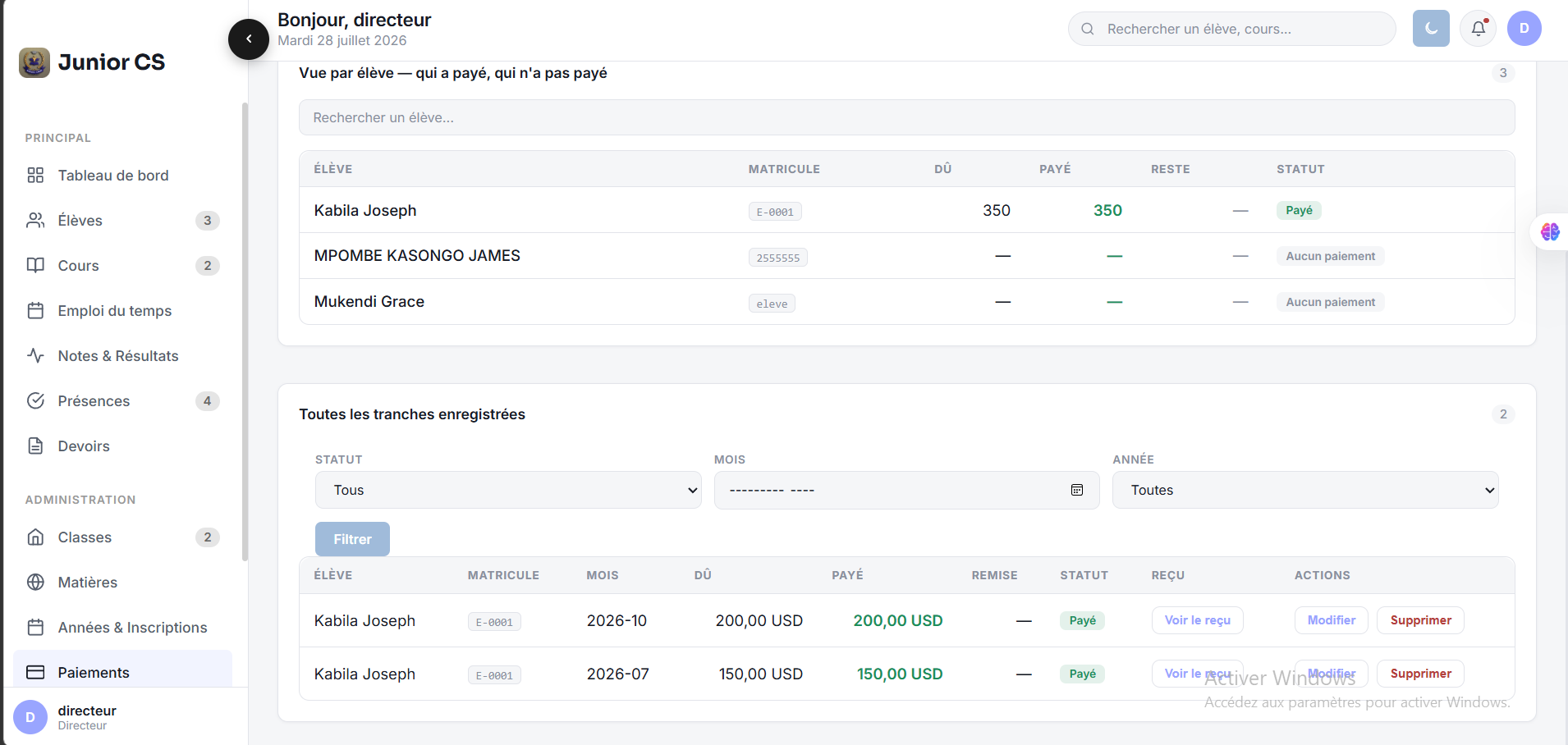
Task: Click Kabila Joseph in the student view
Action: click(365, 210)
